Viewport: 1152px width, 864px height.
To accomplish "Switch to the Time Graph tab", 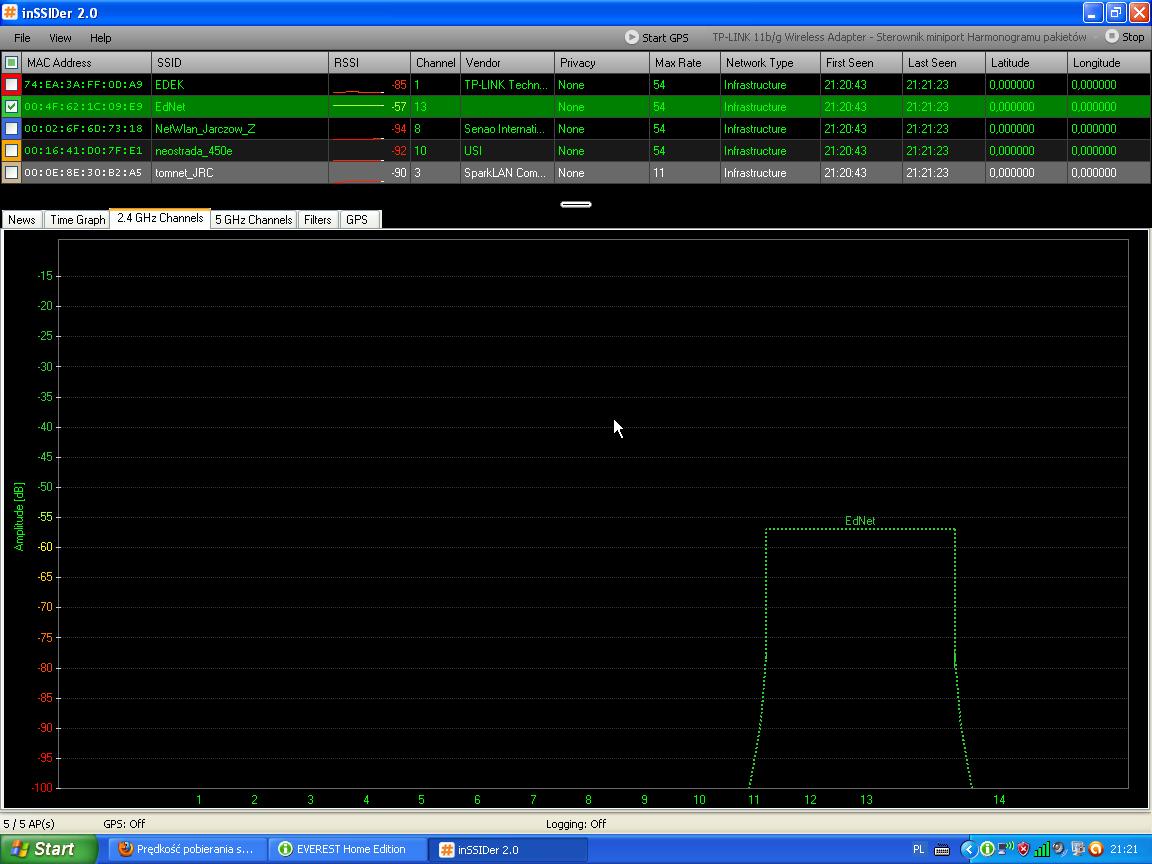I will pos(77,220).
